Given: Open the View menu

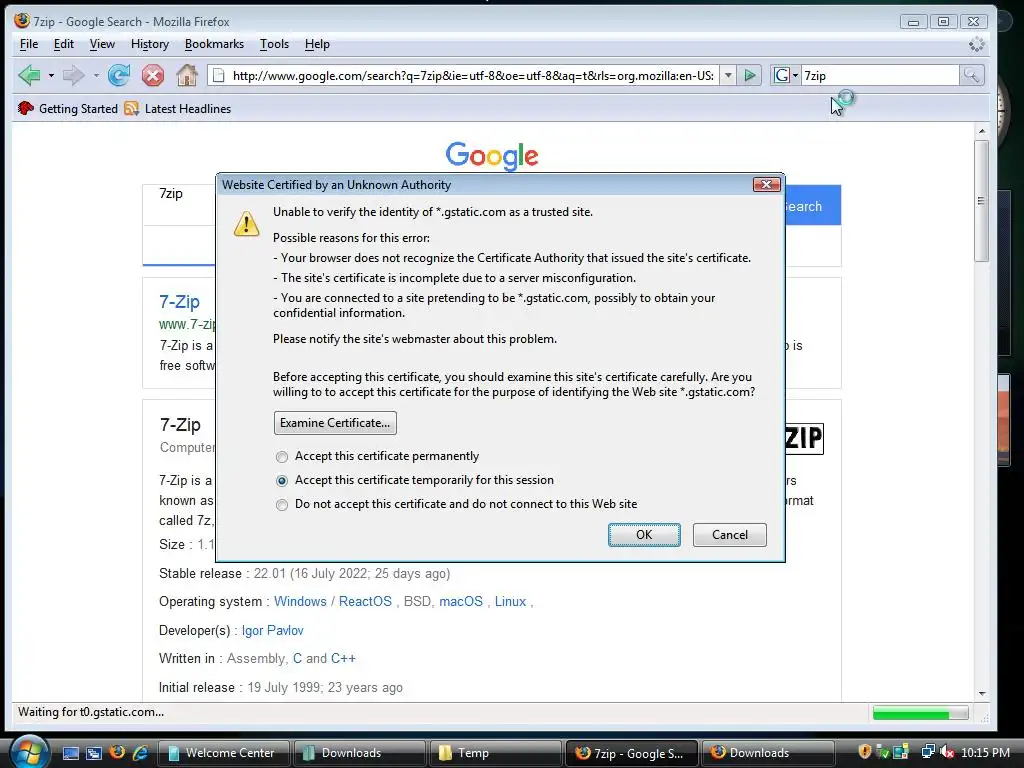Looking at the screenshot, I should [x=102, y=44].
